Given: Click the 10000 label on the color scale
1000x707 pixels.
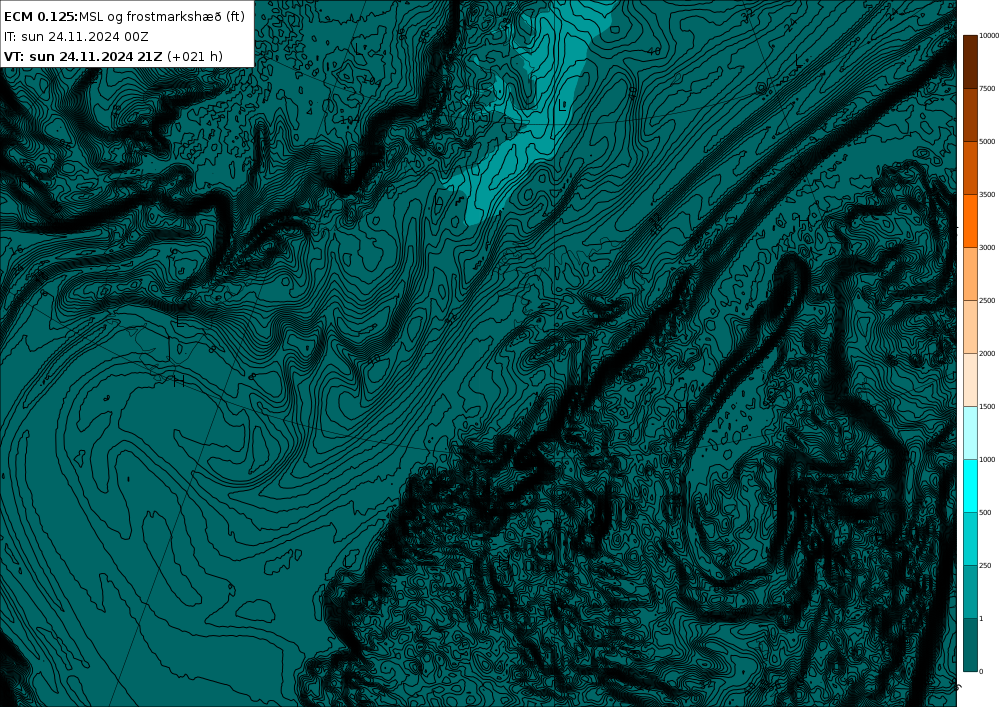Looking at the screenshot, I should pos(989,36).
